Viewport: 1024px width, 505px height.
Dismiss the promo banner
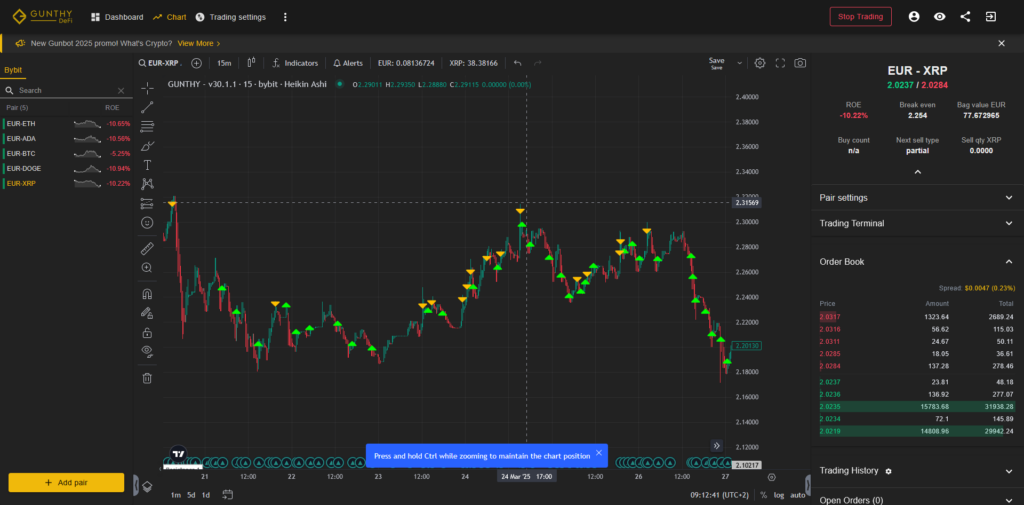pyautogui.click(x=1001, y=43)
